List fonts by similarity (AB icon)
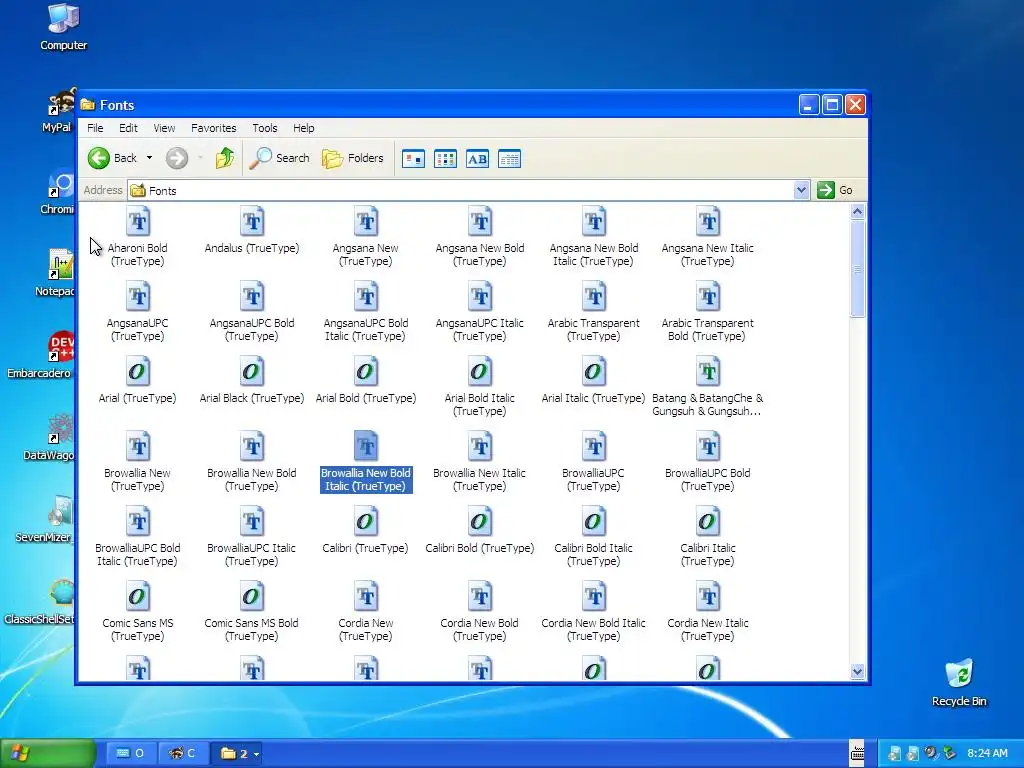The height and width of the screenshot is (768, 1024). pyautogui.click(x=477, y=159)
